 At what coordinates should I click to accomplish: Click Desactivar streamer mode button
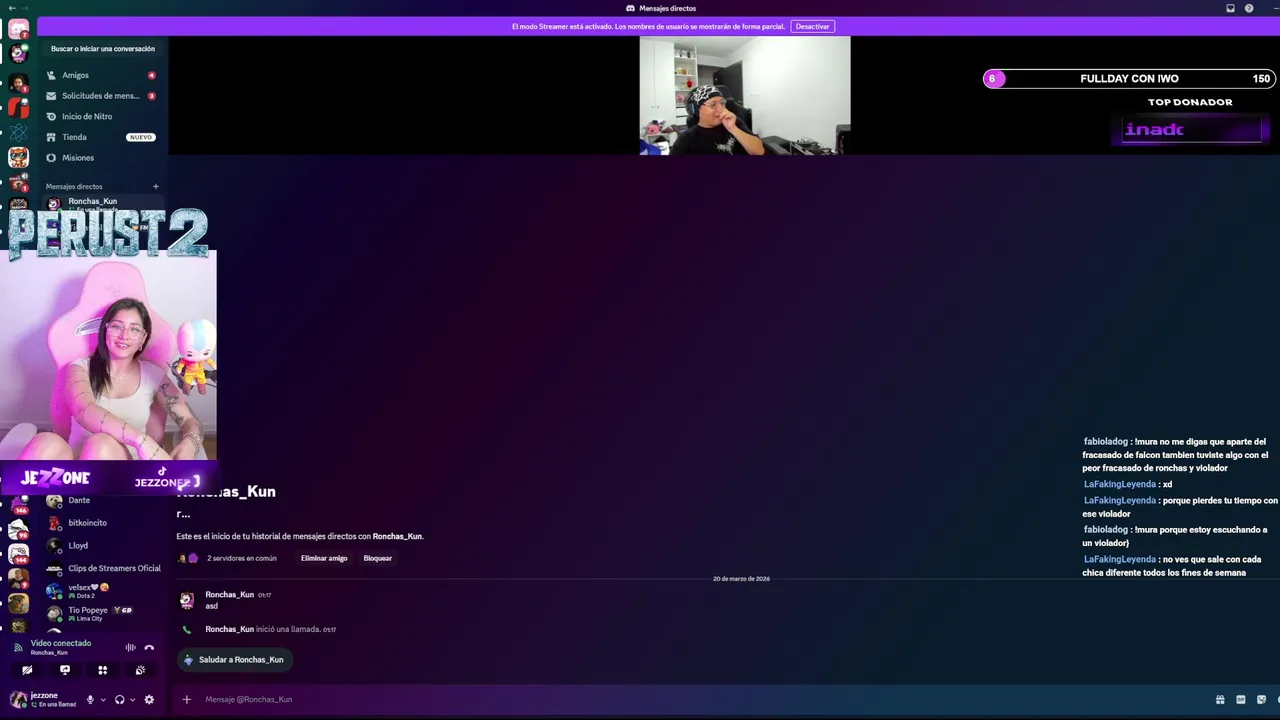pos(812,26)
